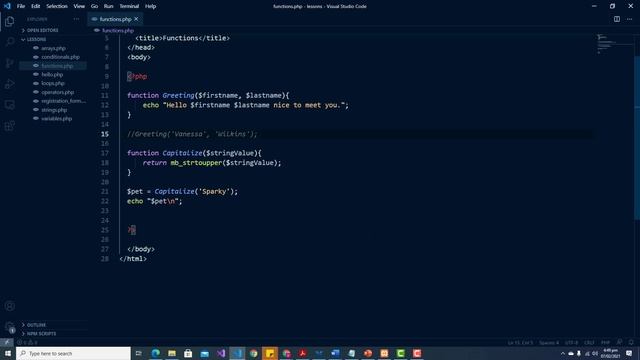
Task: Open the File menu
Action: click(x=21, y=6)
